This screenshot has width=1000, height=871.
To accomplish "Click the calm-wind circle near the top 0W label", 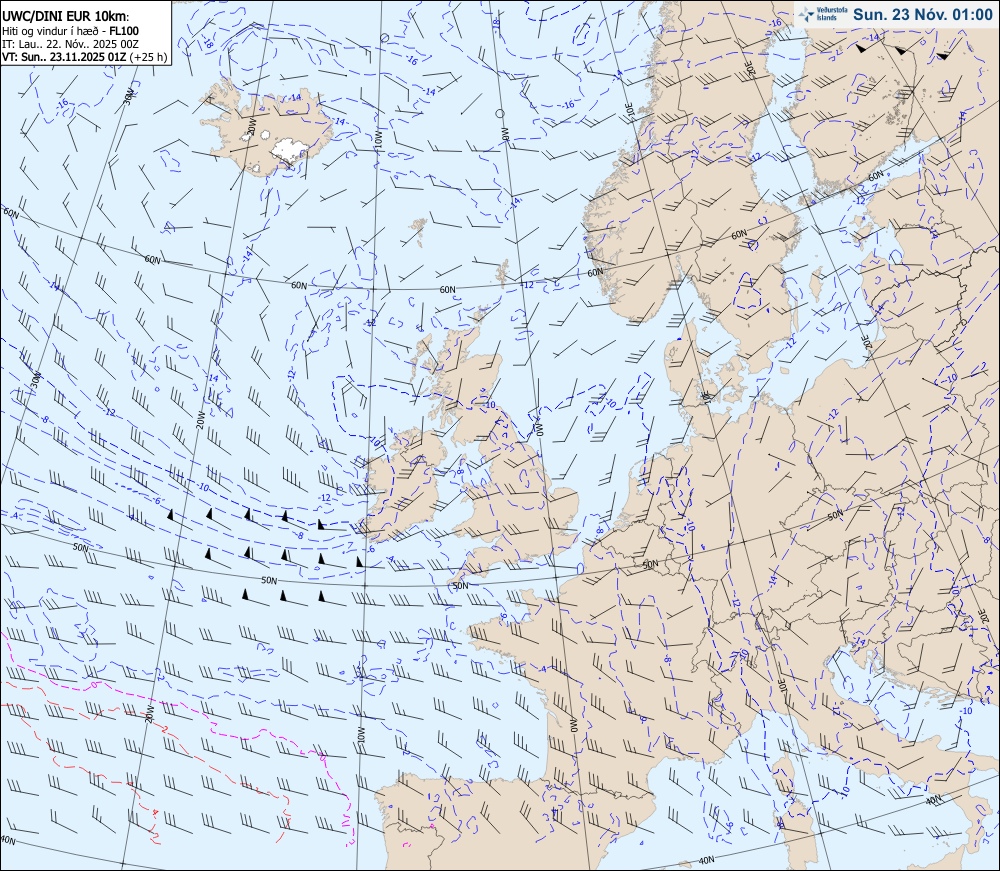I will coord(500,113).
